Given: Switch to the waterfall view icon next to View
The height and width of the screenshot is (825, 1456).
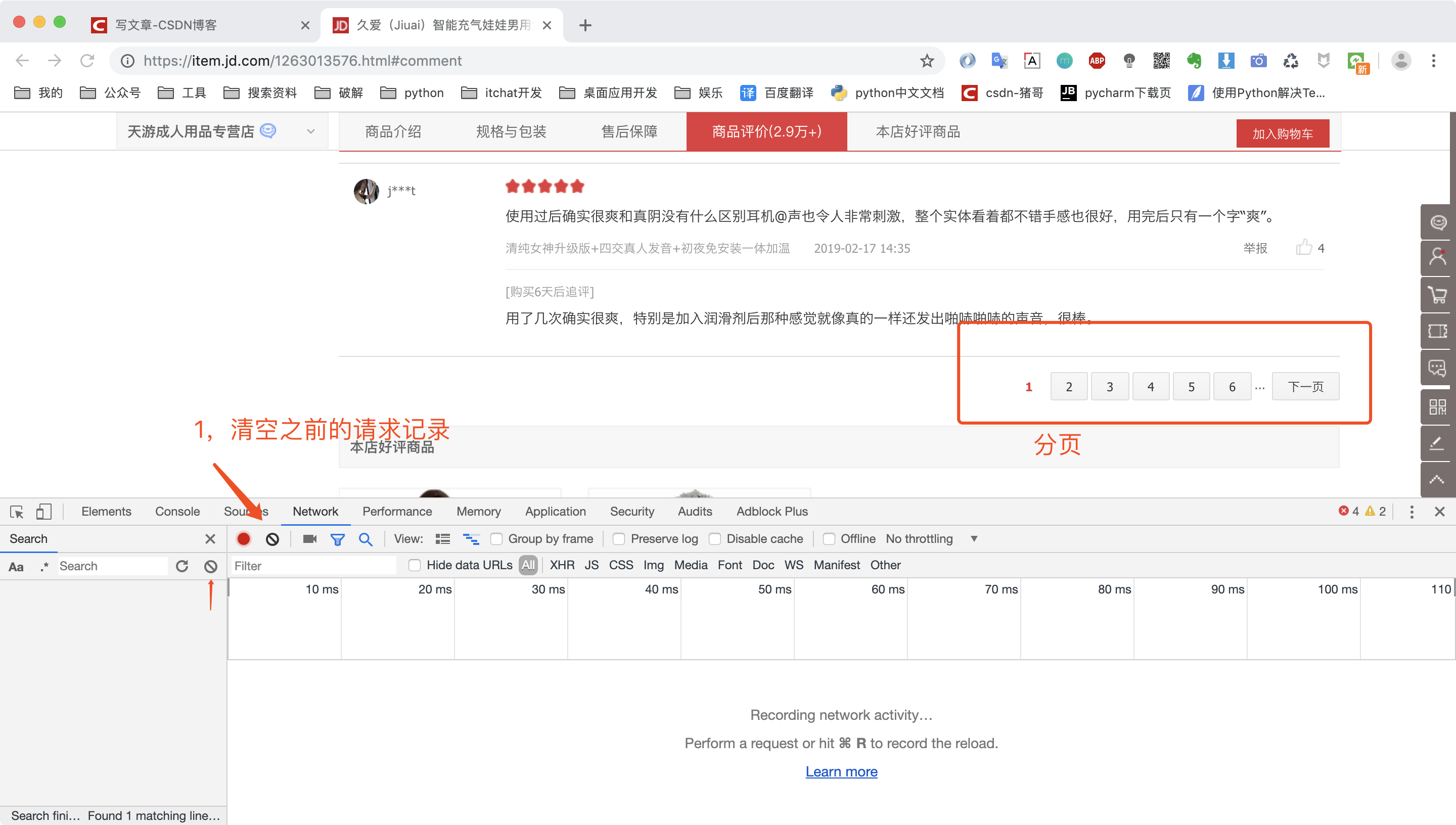Looking at the screenshot, I should pyautogui.click(x=471, y=539).
